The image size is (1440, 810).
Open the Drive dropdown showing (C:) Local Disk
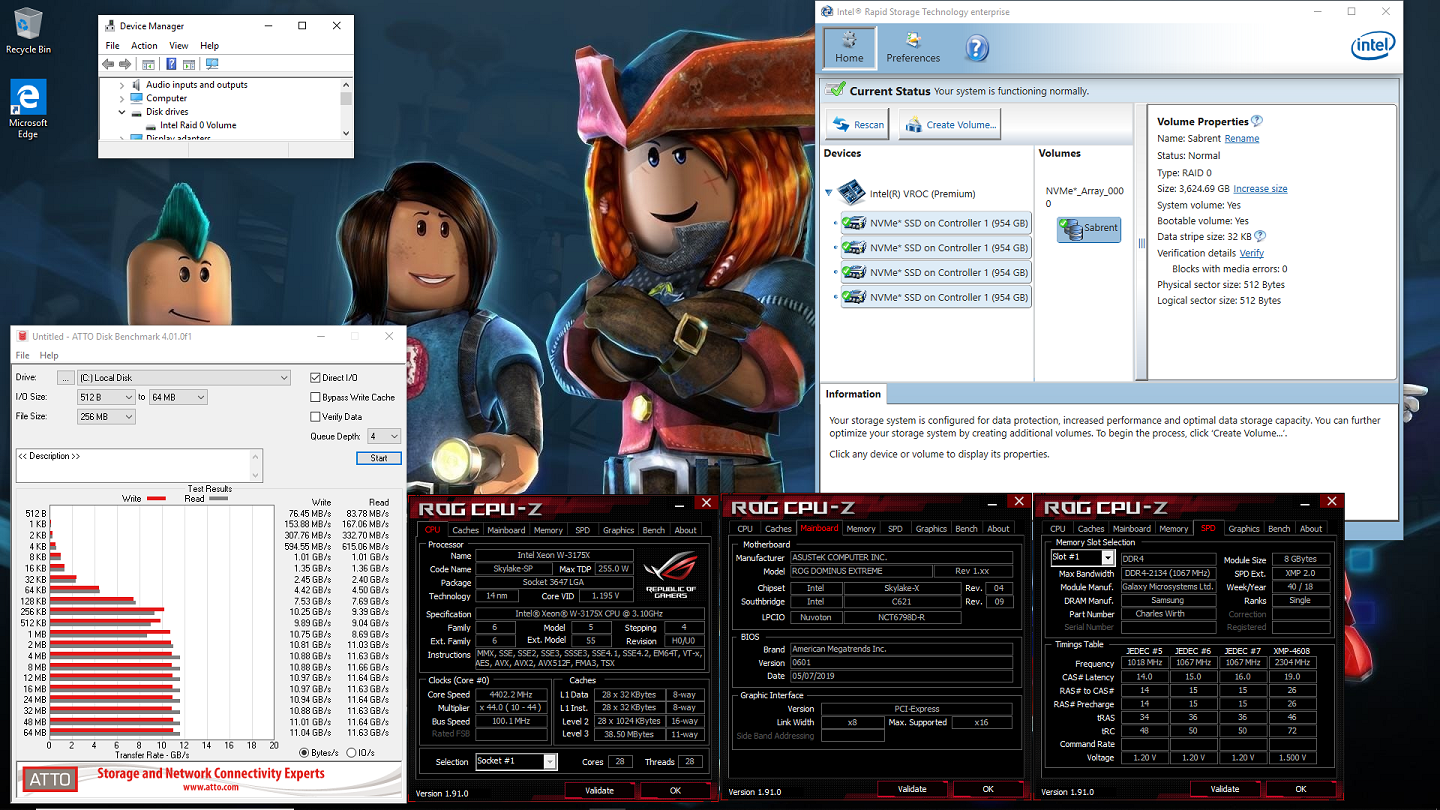click(184, 378)
